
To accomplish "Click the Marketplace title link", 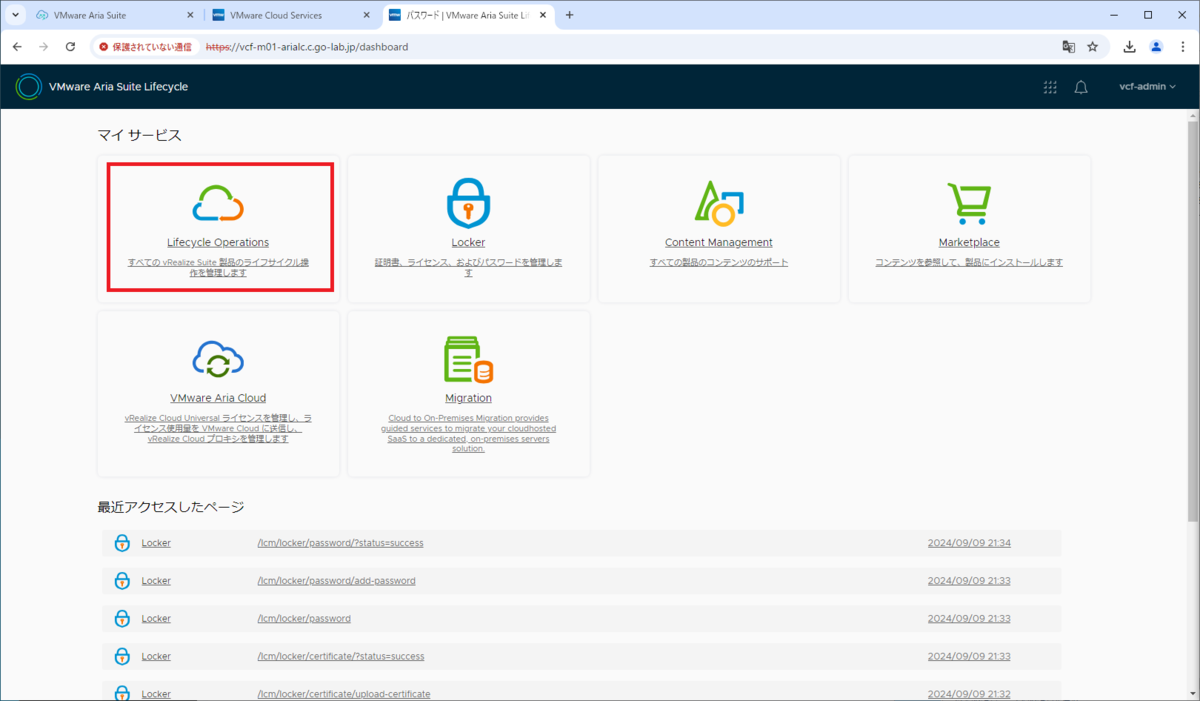I will [969, 243].
